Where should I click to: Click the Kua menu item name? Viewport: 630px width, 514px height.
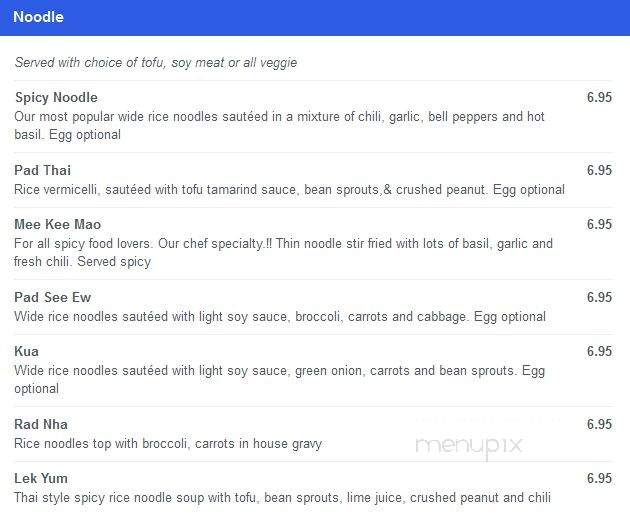coord(27,351)
